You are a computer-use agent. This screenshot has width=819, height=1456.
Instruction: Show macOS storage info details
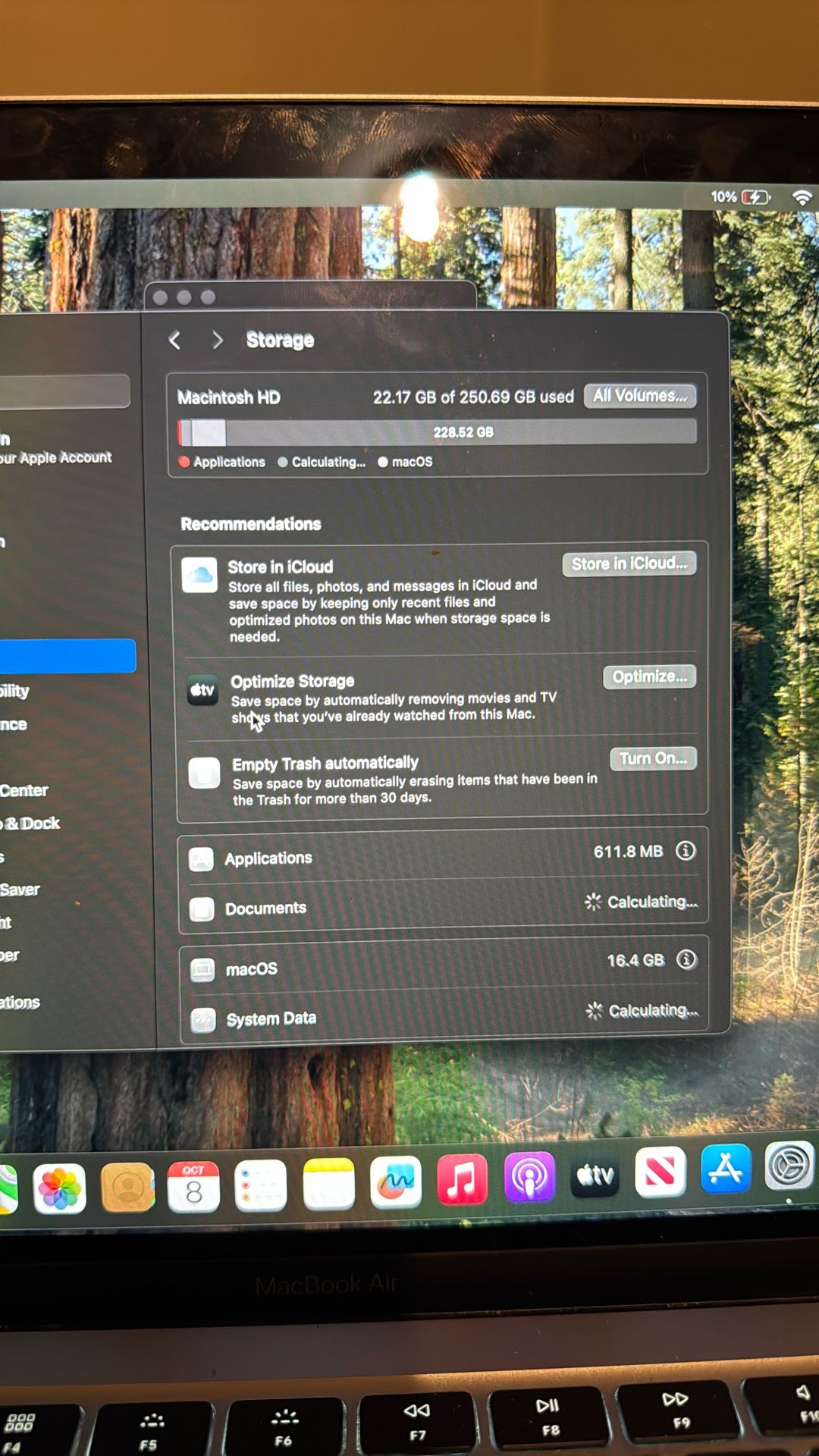[686, 960]
